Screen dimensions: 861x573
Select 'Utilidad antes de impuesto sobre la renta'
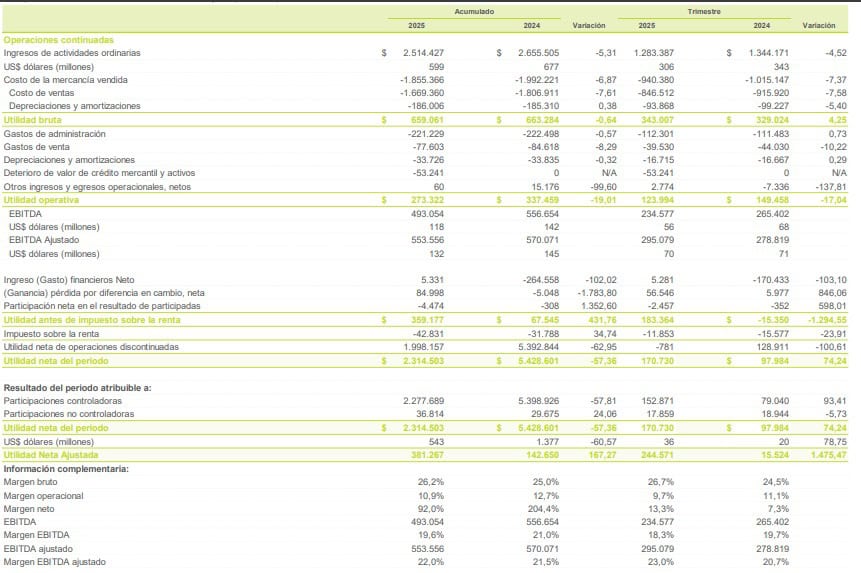coord(92,320)
